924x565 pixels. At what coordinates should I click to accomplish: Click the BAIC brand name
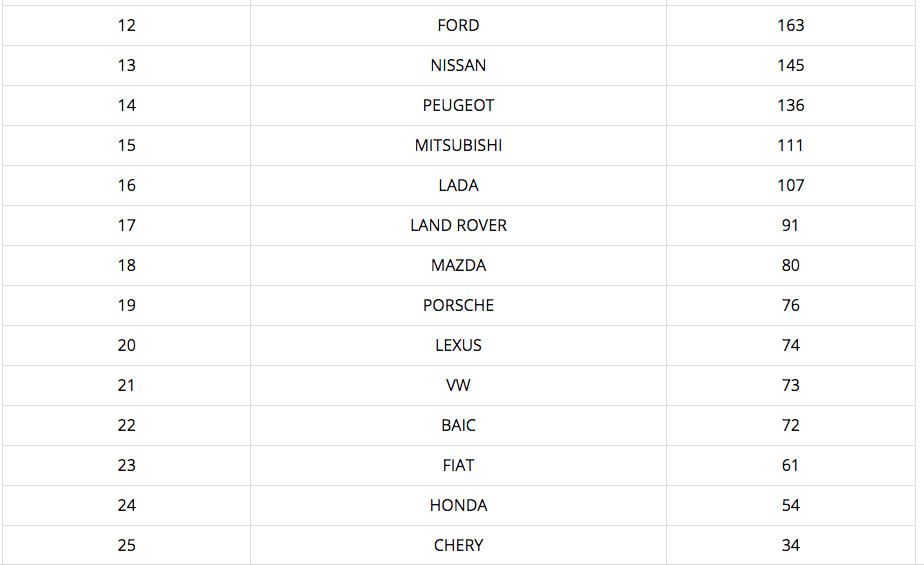click(458, 426)
